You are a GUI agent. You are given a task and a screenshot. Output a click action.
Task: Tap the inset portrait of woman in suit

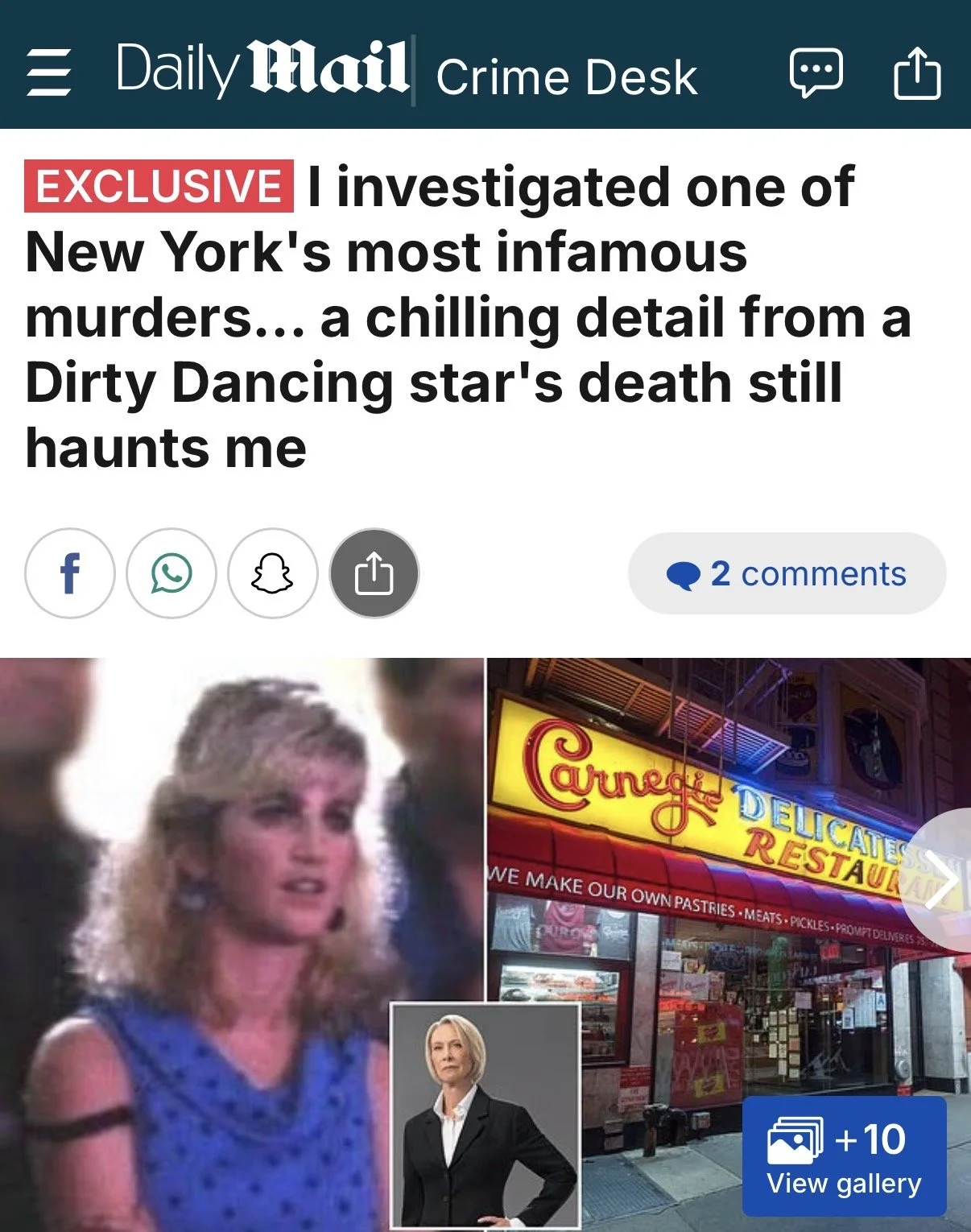pos(485,1117)
